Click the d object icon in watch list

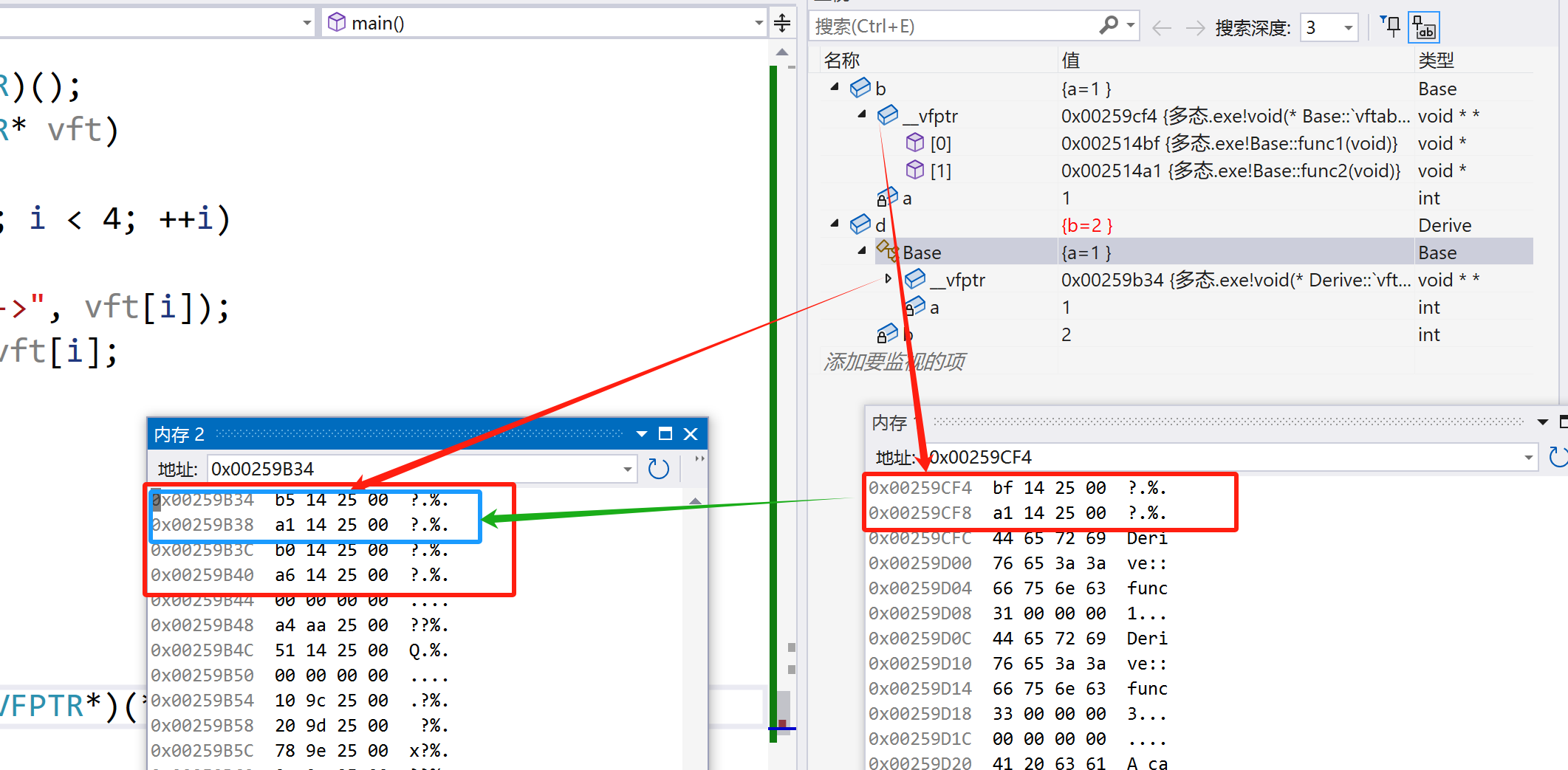[x=860, y=224]
